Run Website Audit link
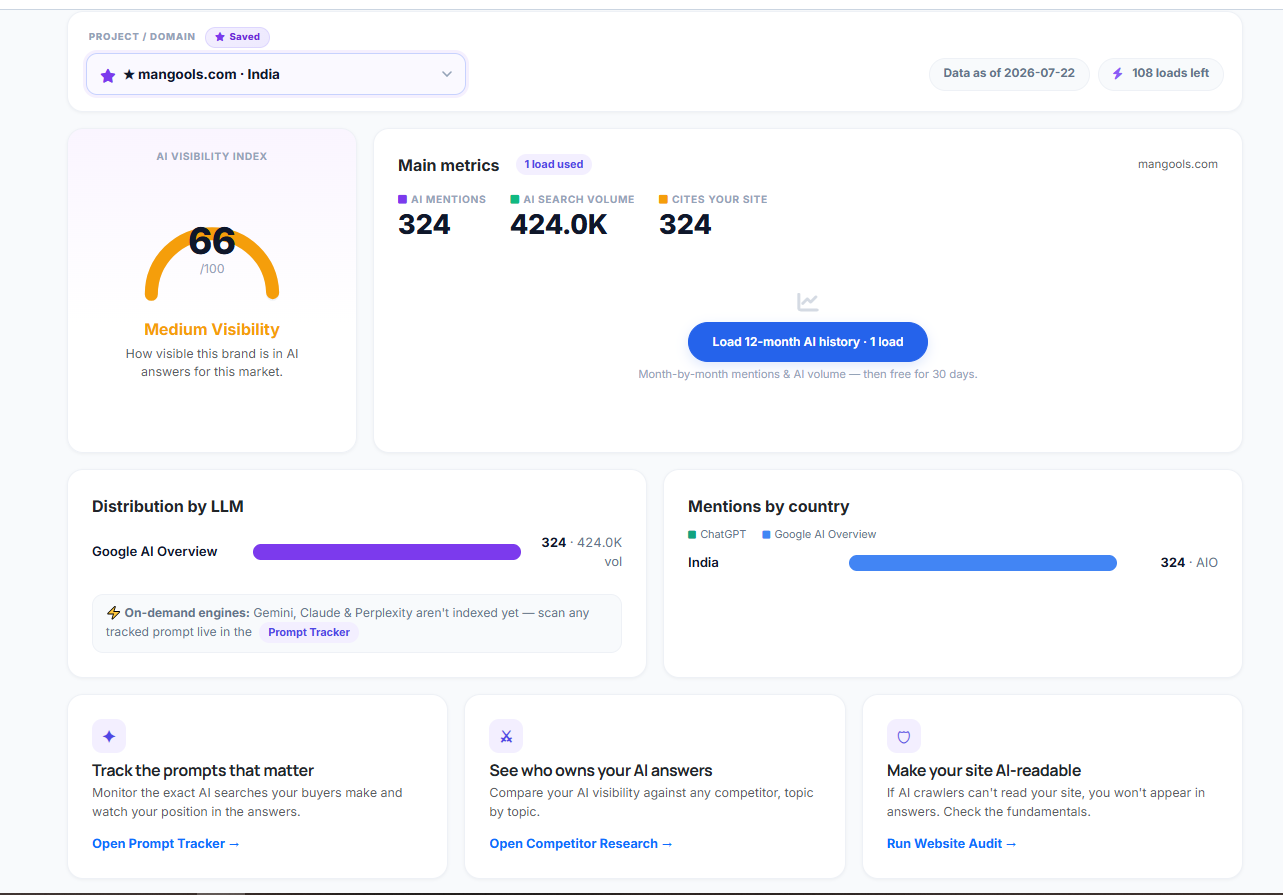1283x895 pixels. 952,844
